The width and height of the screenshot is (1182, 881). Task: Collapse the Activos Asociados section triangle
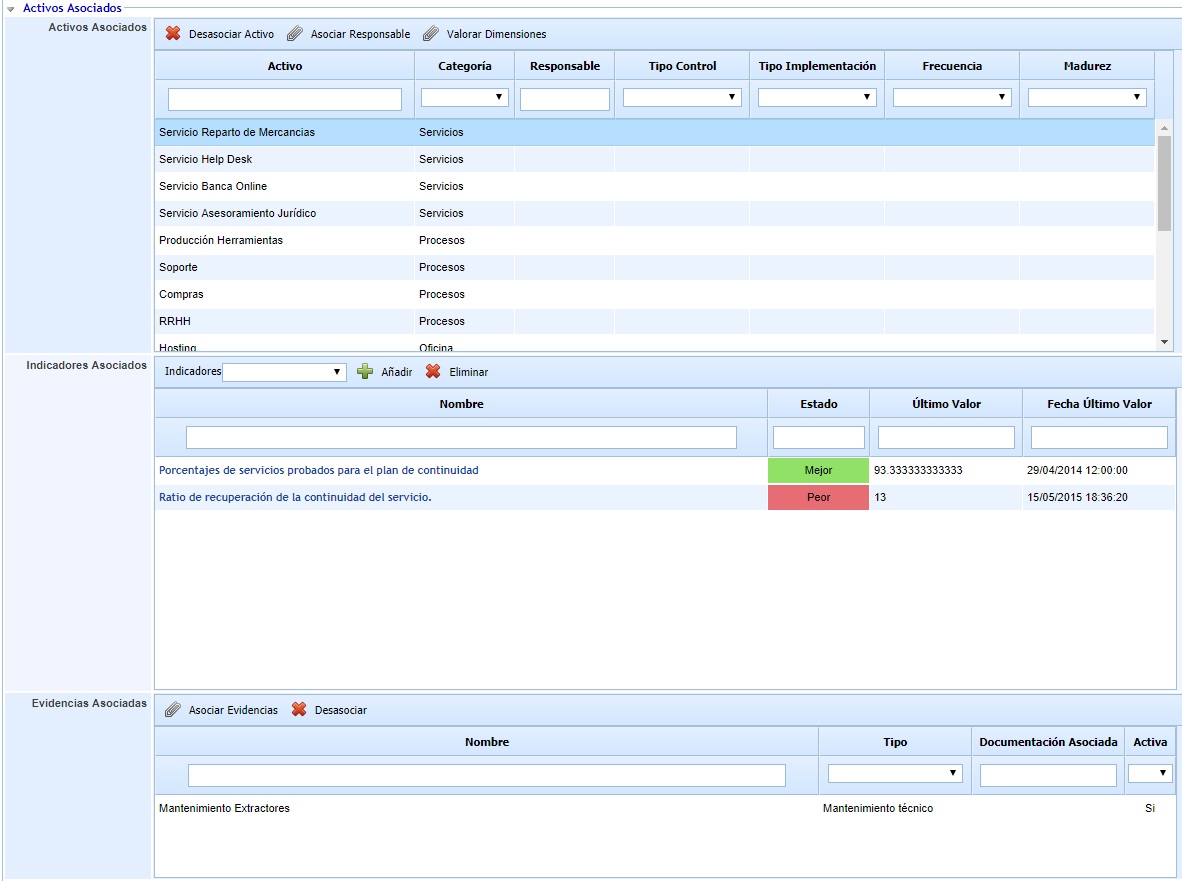(x=11, y=8)
